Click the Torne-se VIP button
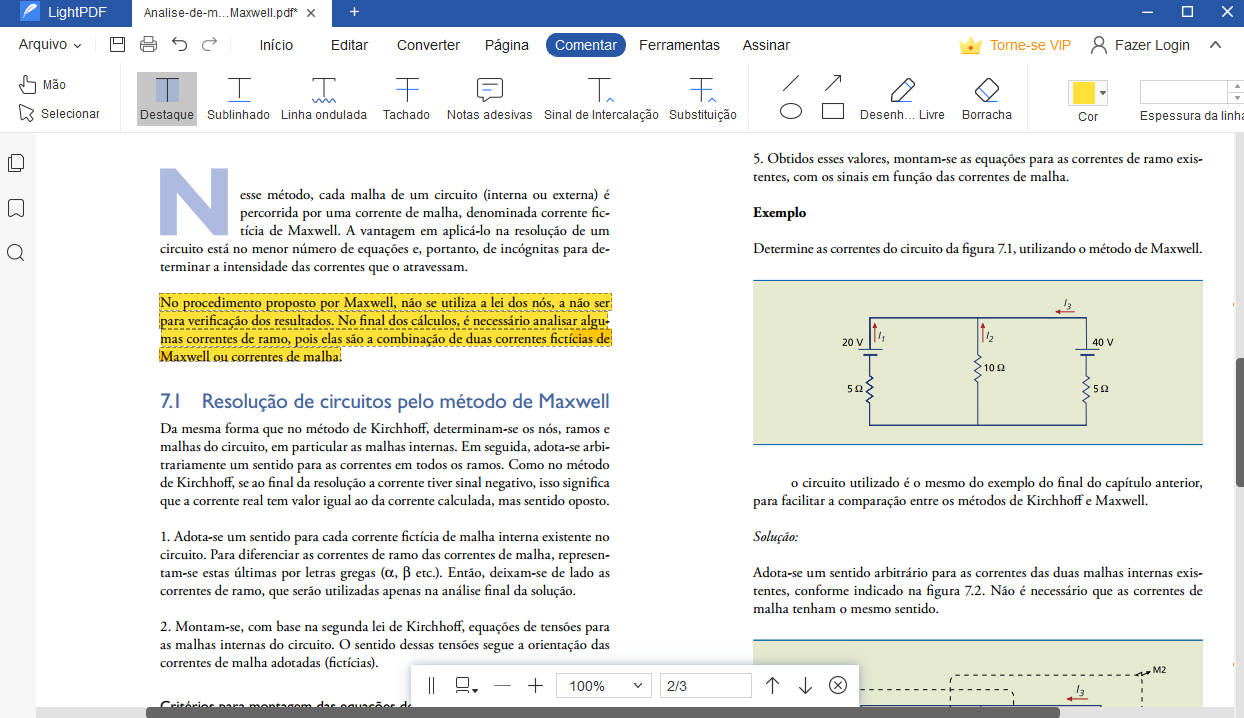The height and width of the screenshot is (718, 1244). pyautogui.click(x=1015, y=45)
